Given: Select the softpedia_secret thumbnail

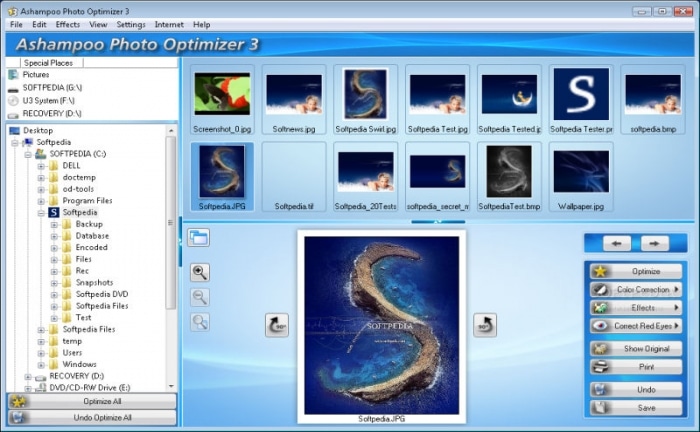Looking at the screenshot, I should [438, 177].
